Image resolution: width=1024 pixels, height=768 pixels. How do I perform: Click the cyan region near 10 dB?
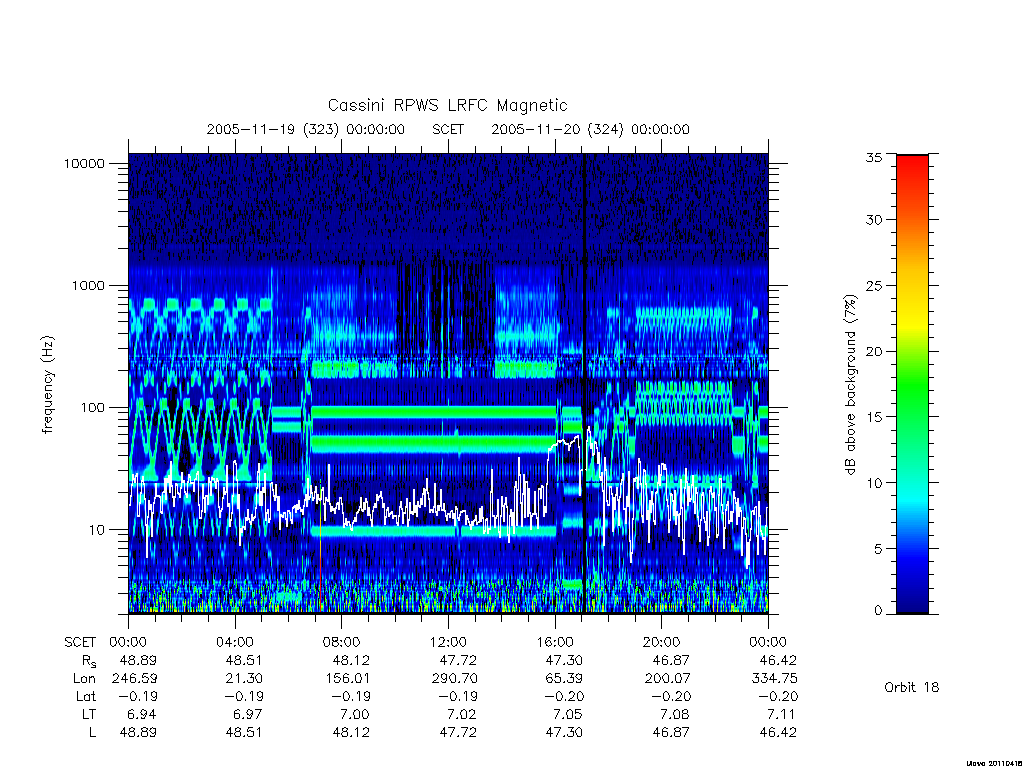click(x=912, y=483)
